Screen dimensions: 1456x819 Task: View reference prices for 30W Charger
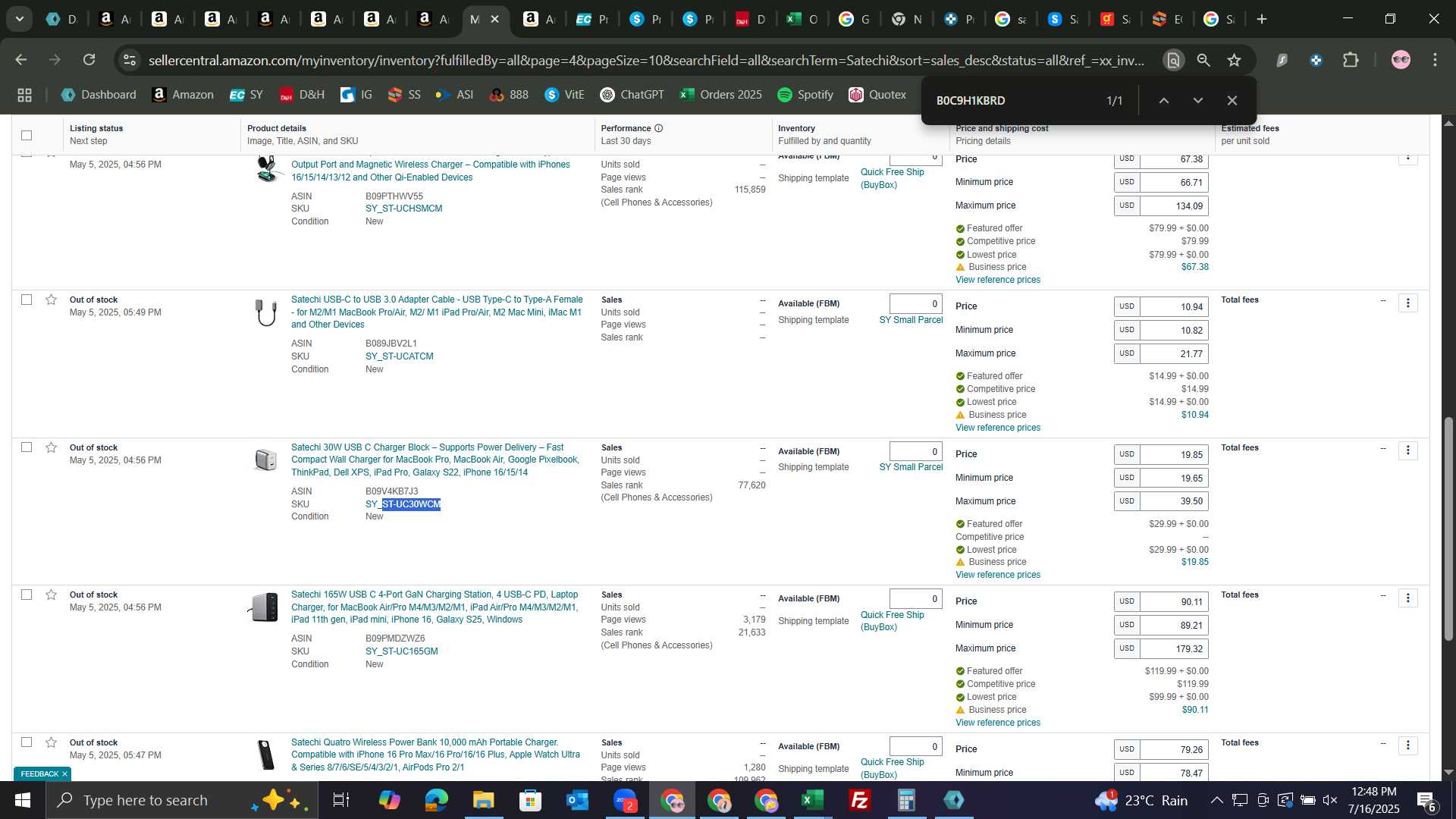(998, 575)
